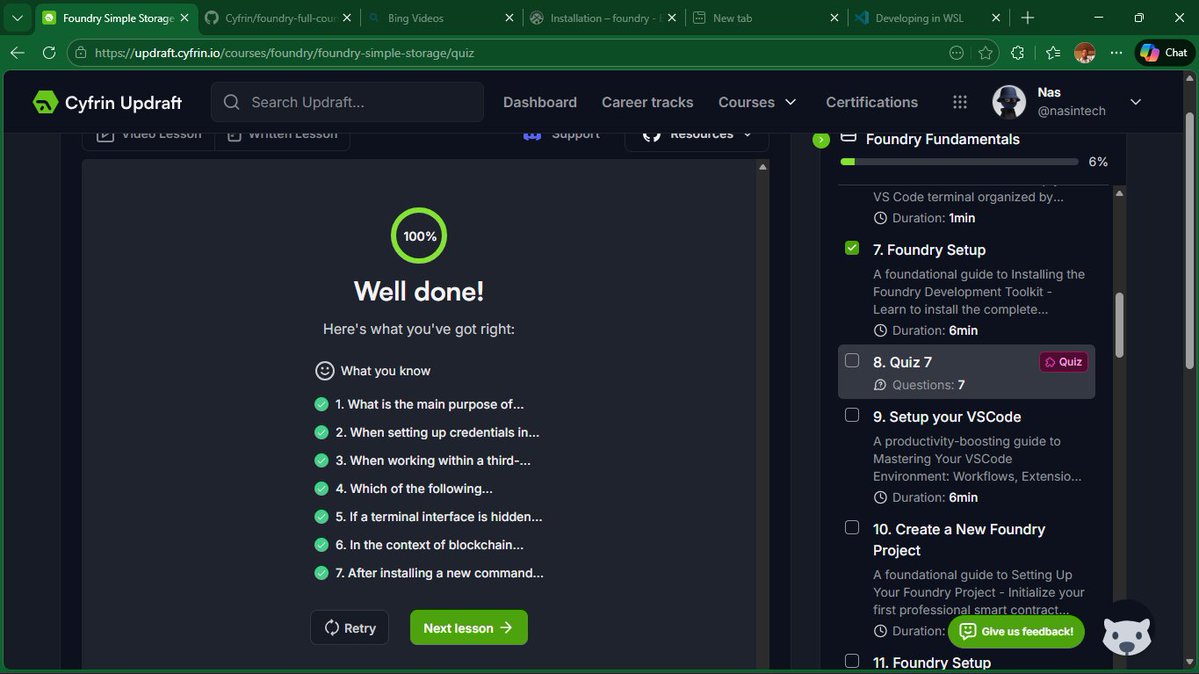1199x674 pixels.
Task: Expand the user account chevron
Action: (x=1136, y=102)
